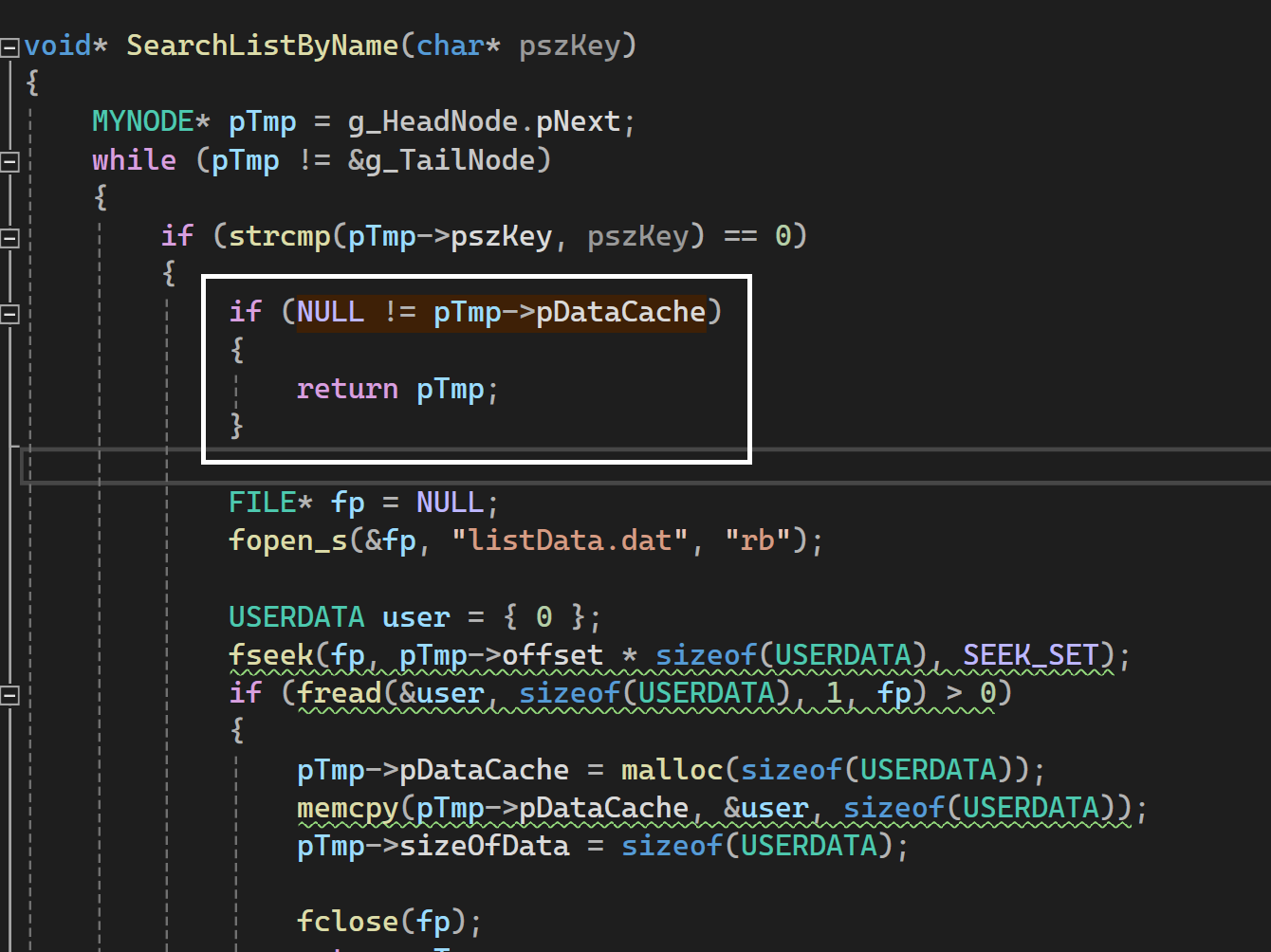The width and height of the screenshot is (1271, 952).
Task: Click the fseek function call
Action: click(270, 655)
